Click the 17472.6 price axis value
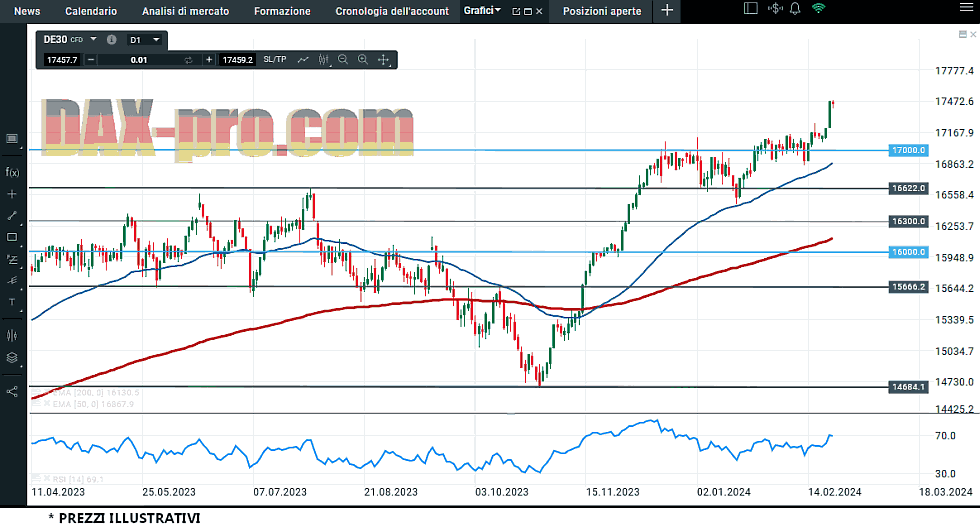The image size is (980, 527). [x=954, y=101]
